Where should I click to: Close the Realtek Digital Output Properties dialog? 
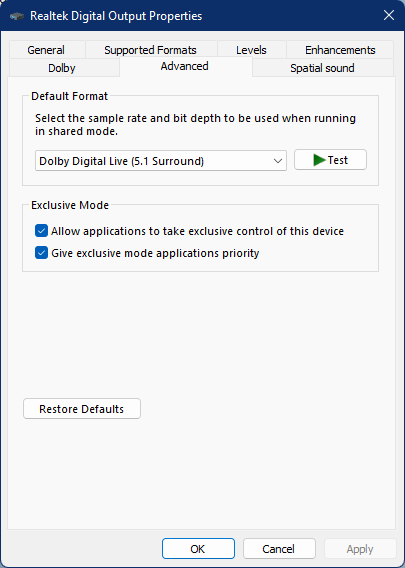click(389, 16)
